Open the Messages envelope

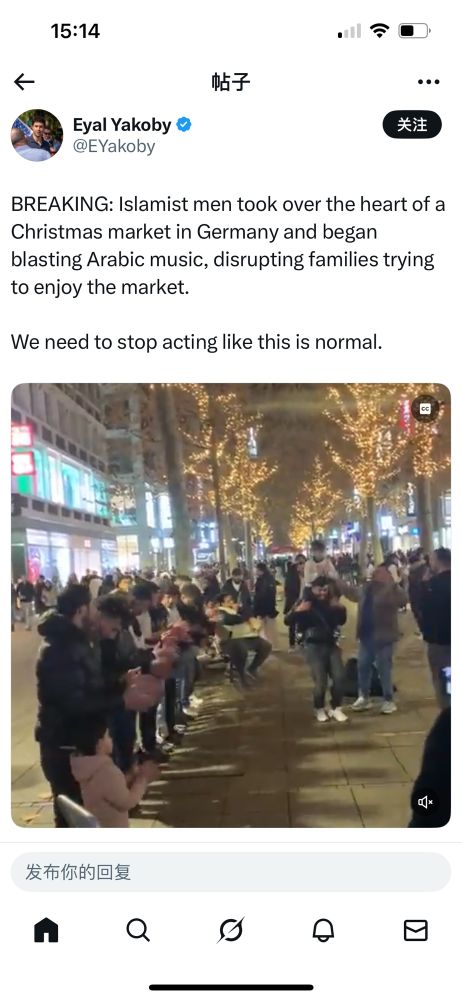[415, 930]
